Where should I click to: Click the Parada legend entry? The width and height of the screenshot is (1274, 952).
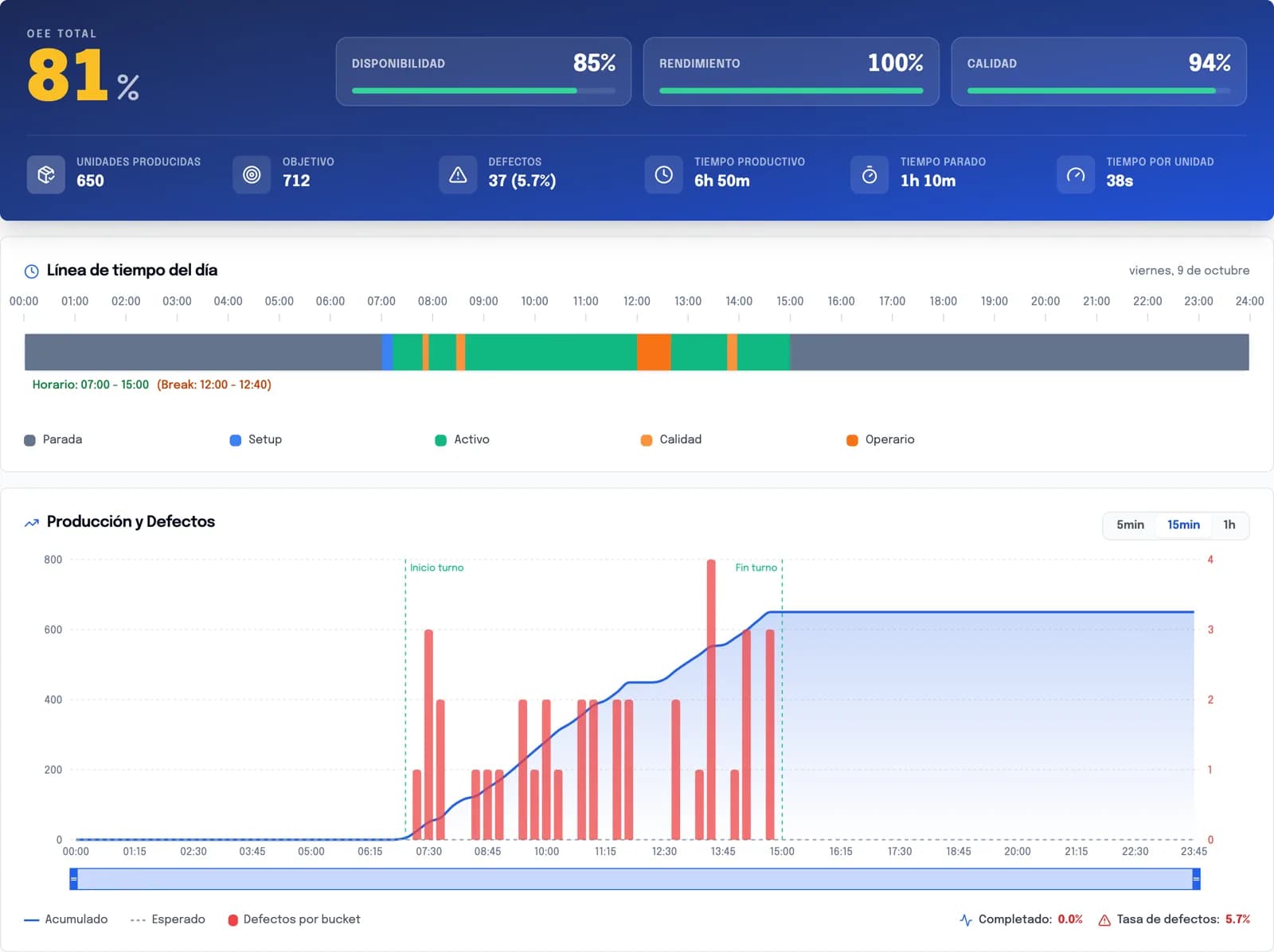click(x=53, y=439)
